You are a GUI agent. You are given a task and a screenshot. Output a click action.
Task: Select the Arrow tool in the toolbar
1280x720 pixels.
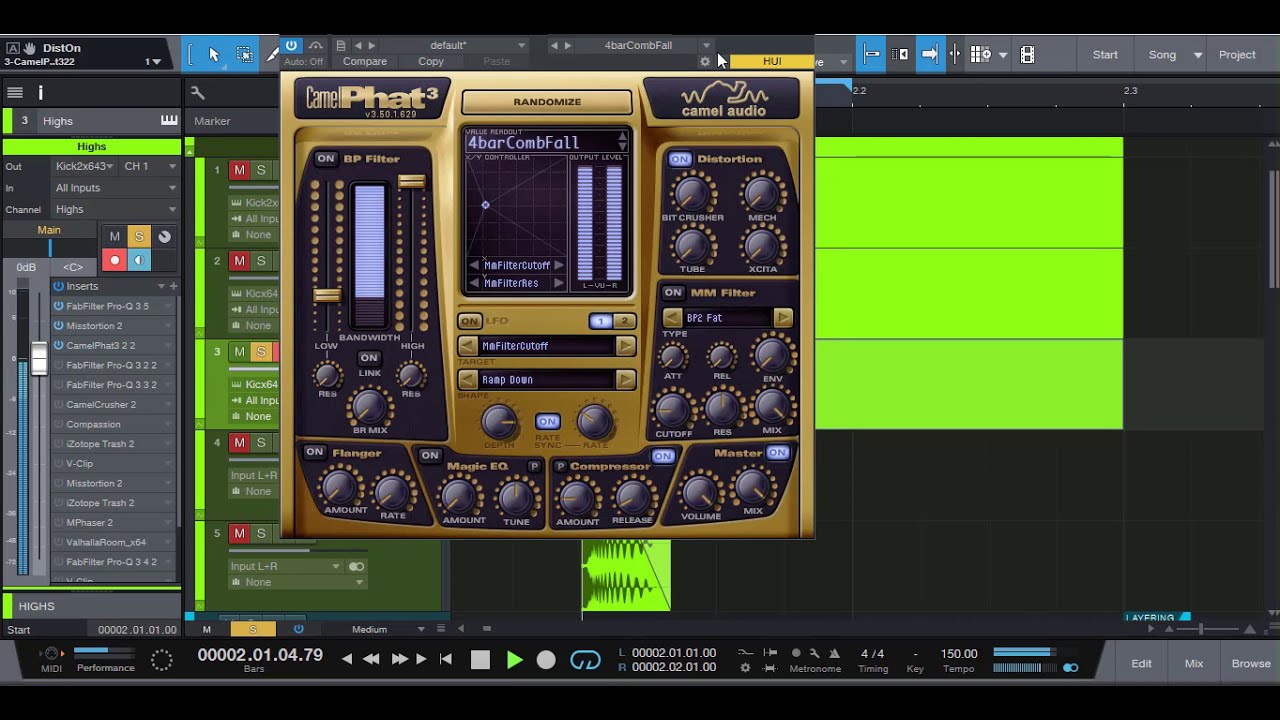[213, 55]
